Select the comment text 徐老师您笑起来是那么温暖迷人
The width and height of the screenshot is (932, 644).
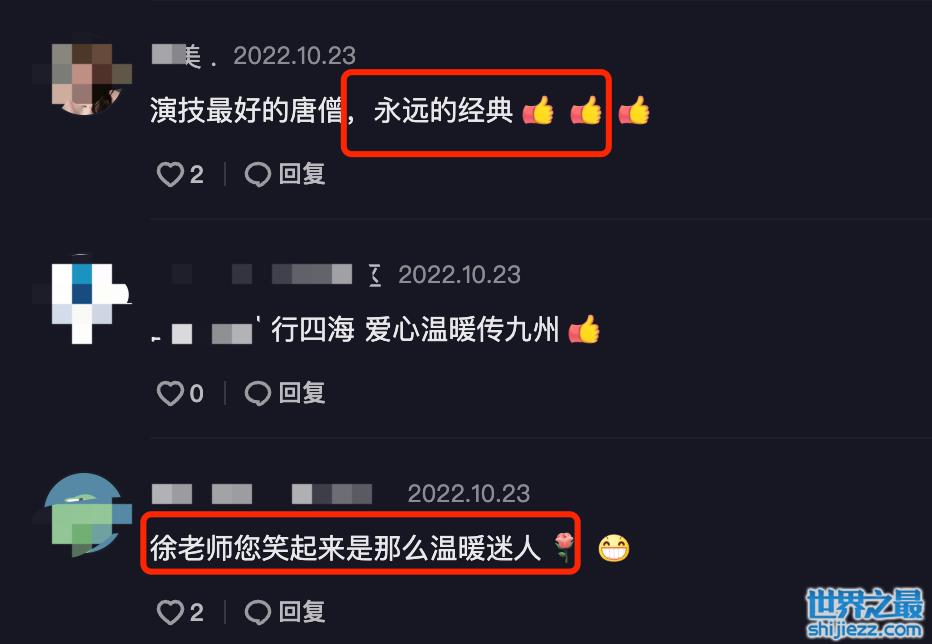pos(346,548)
